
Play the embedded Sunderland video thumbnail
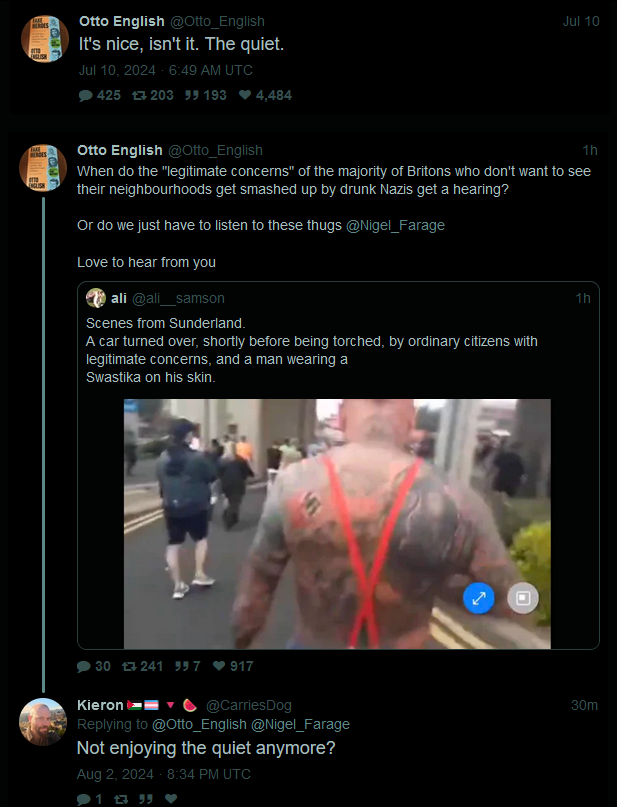[337, 524]
